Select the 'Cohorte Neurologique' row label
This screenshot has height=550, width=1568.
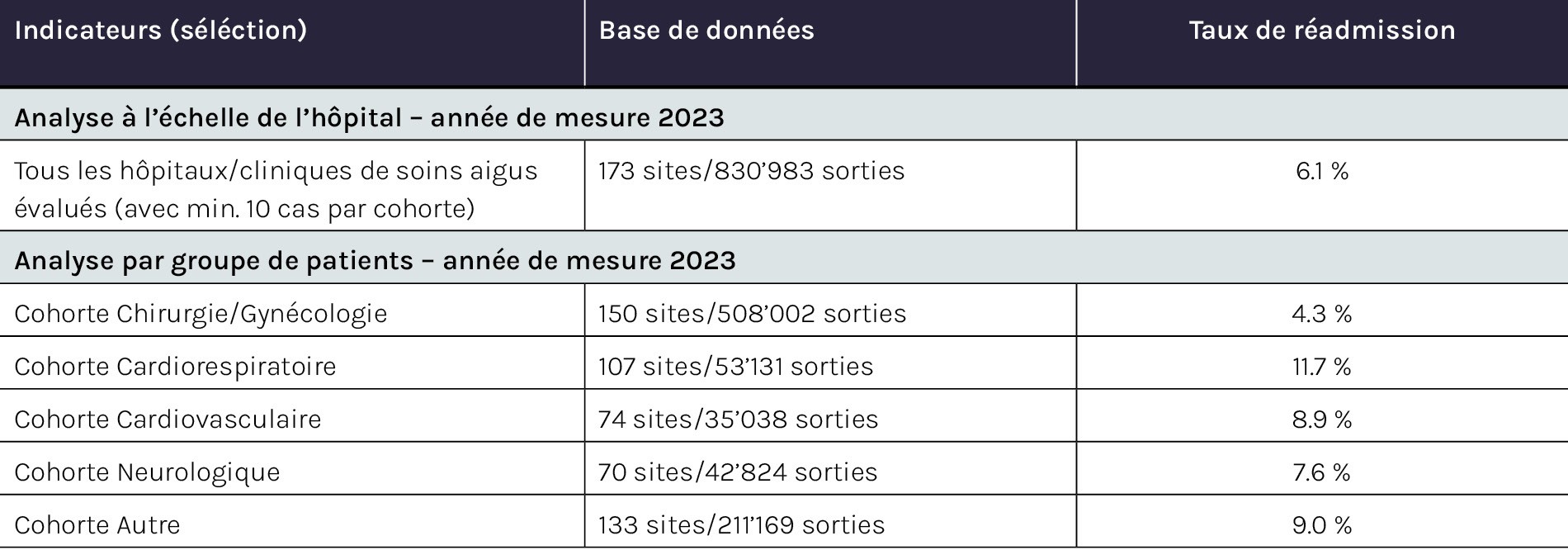click(147, 472)
